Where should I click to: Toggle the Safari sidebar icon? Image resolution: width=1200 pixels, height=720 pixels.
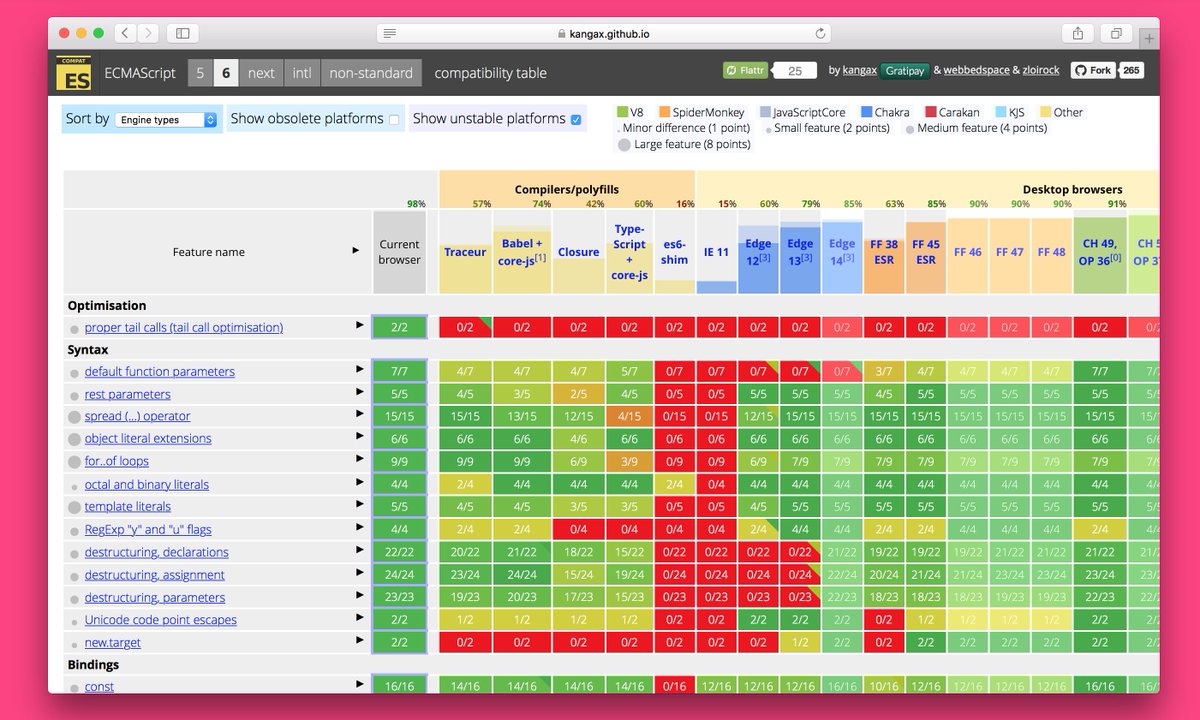[x=182, y=33]
